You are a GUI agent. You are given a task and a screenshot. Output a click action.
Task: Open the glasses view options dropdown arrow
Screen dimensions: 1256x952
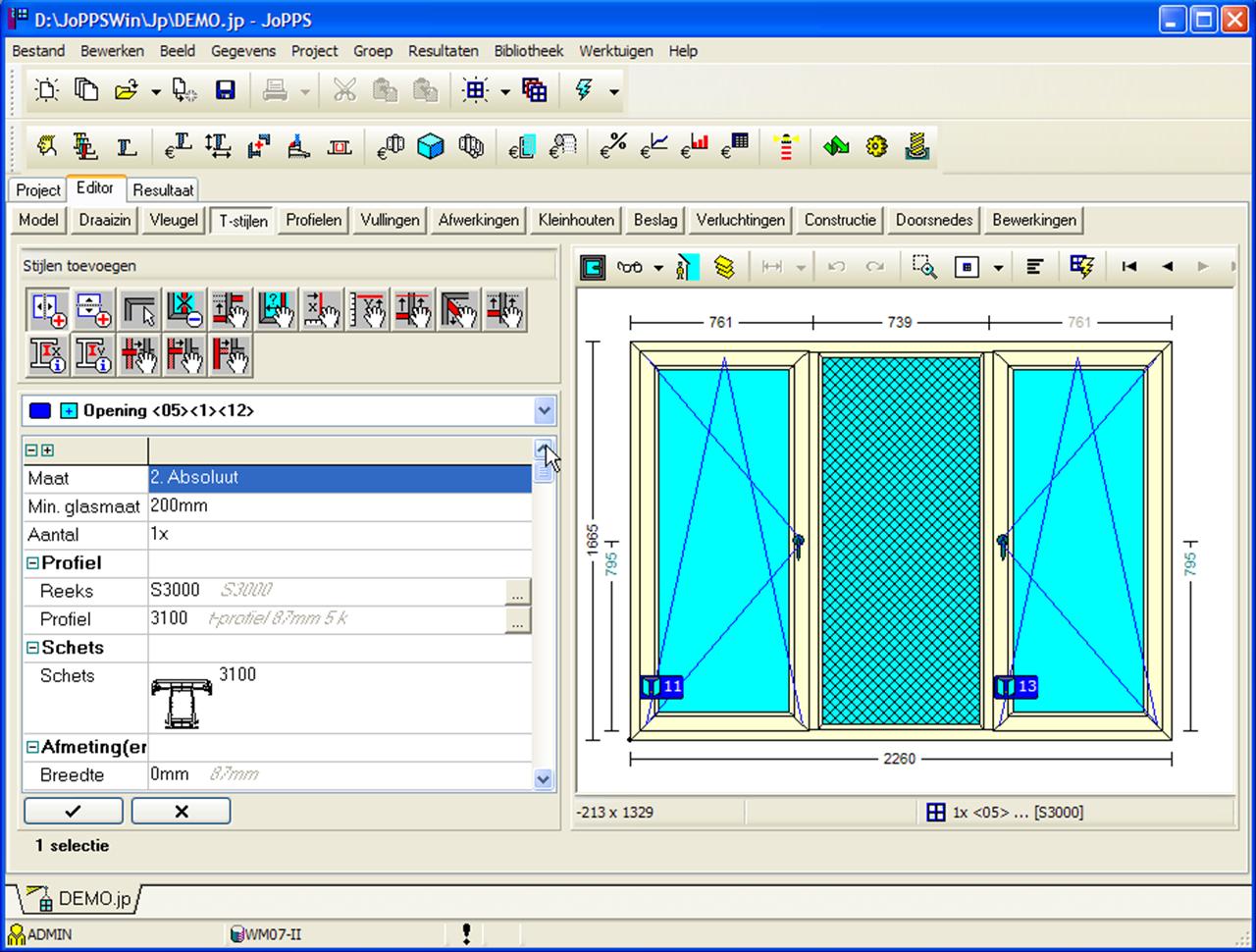pyautogui.click(x=657, y=268)
